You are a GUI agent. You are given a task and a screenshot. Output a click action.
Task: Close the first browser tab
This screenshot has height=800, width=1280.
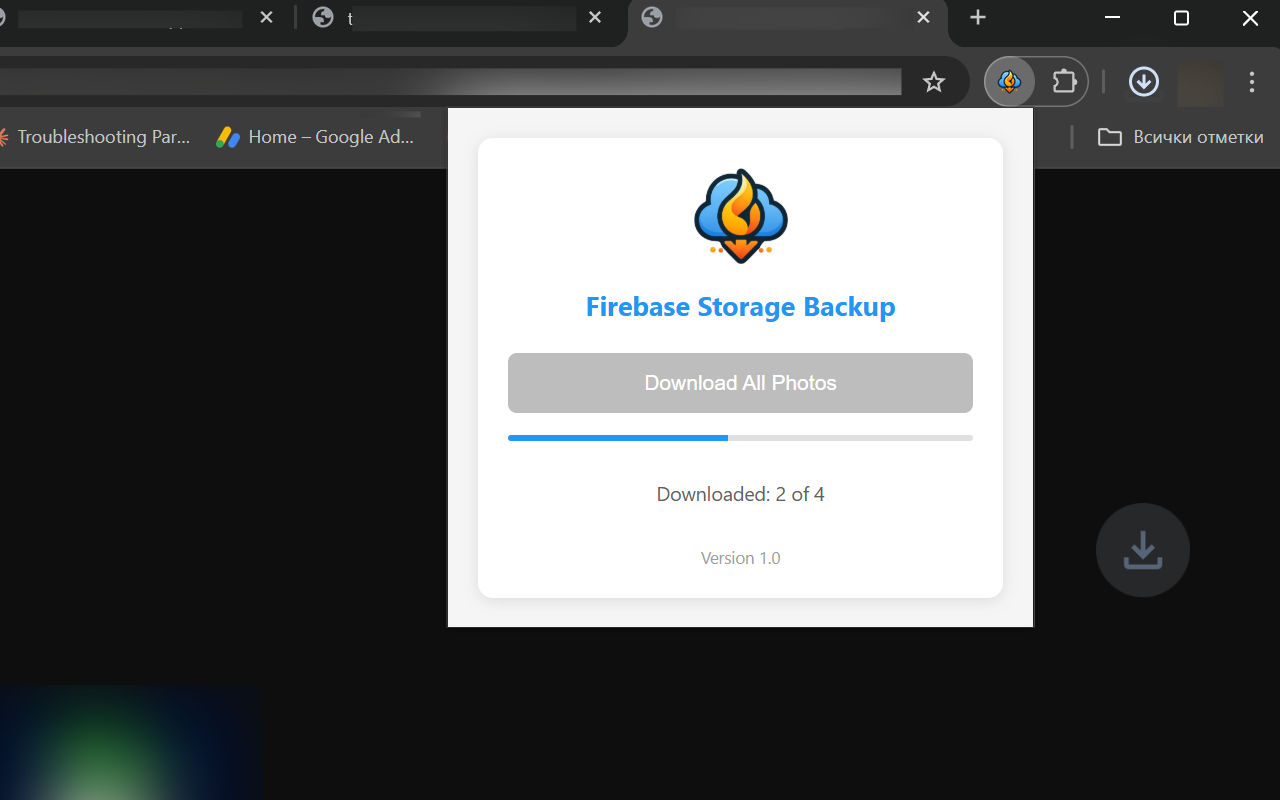tap(266, 17)
